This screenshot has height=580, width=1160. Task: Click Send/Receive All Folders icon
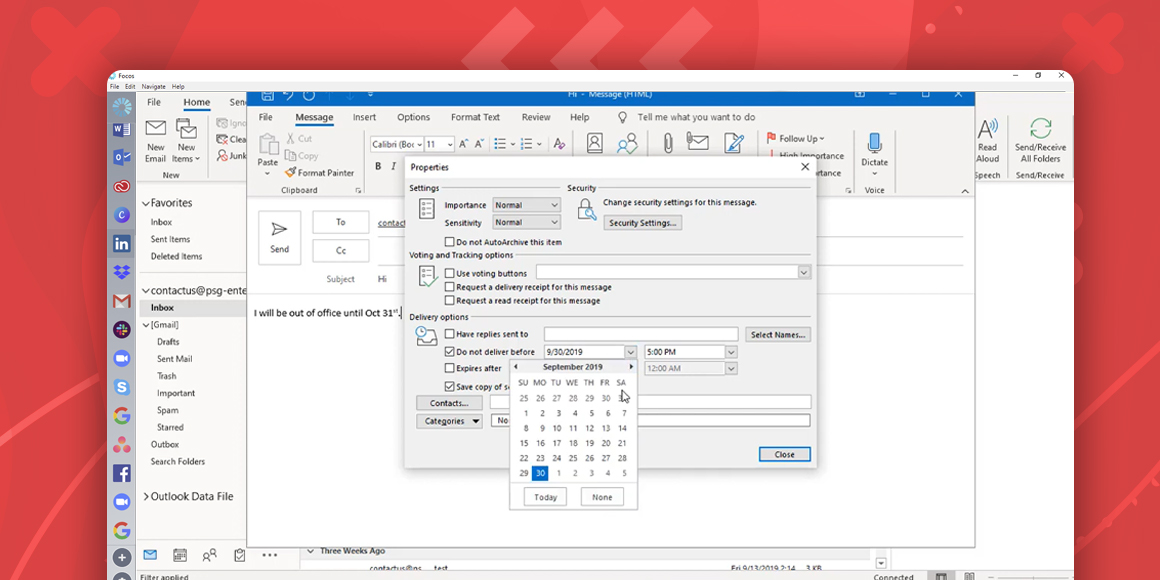click(x=1041, y=128)
